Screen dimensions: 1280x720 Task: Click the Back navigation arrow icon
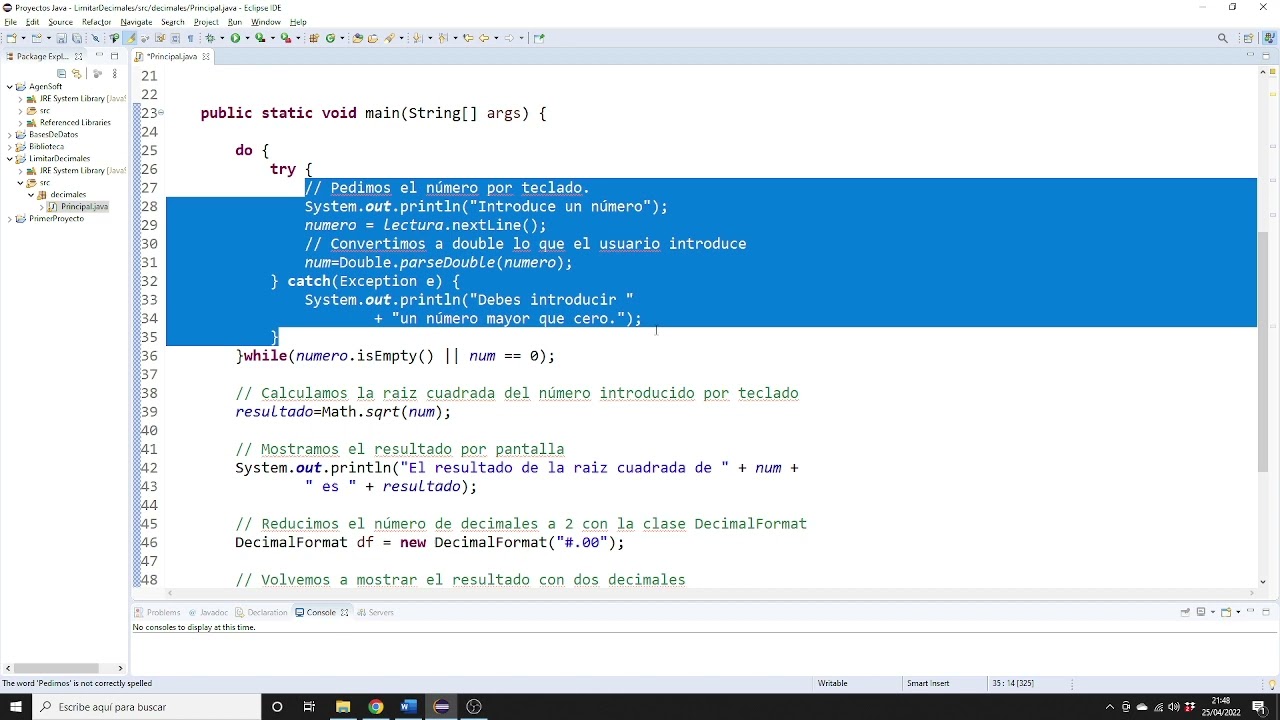click(x=484, y=38)
